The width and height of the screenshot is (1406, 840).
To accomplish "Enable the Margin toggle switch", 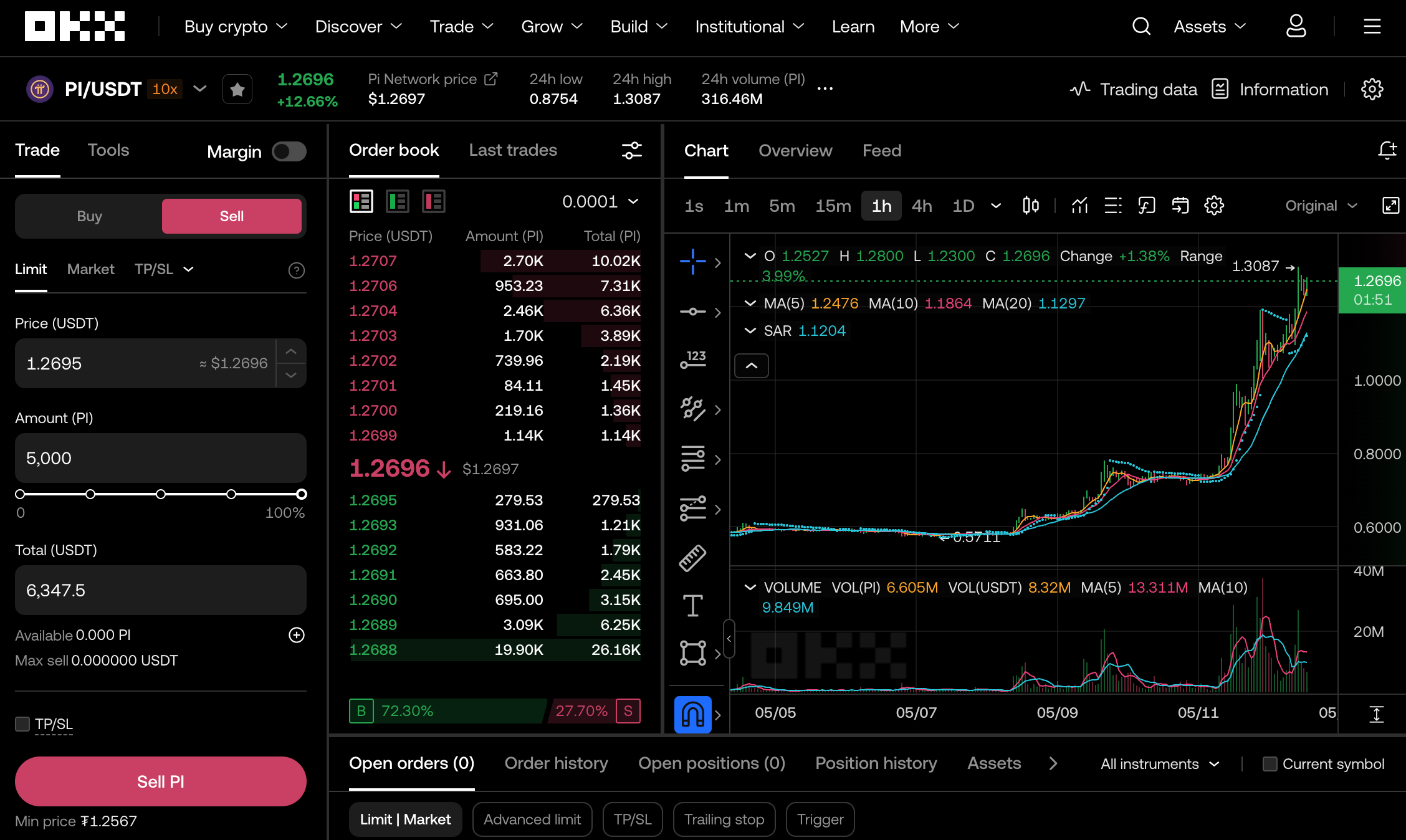I will click(289, 151).
